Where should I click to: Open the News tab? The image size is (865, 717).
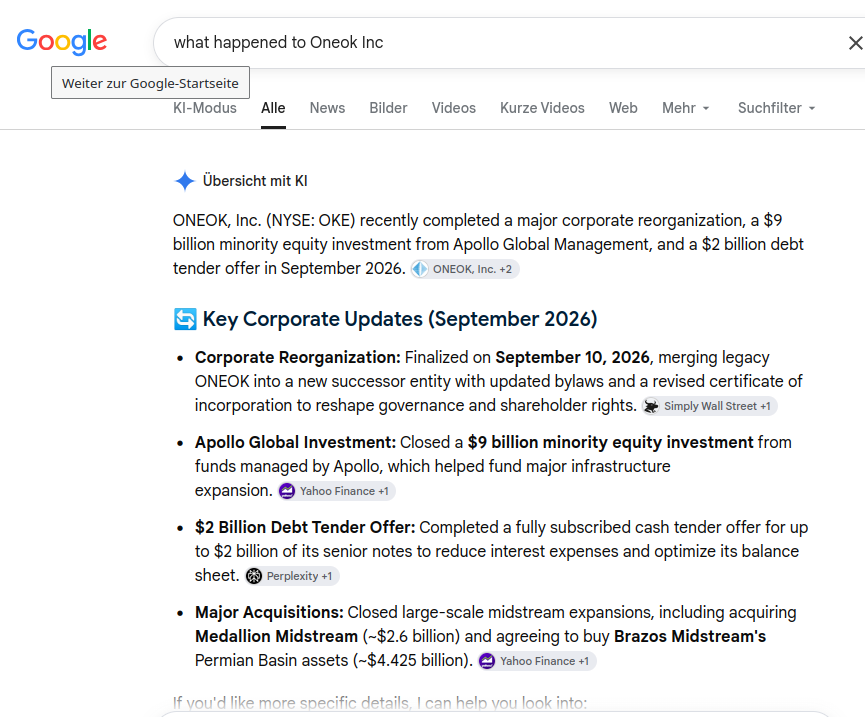(x=327, y=108)
